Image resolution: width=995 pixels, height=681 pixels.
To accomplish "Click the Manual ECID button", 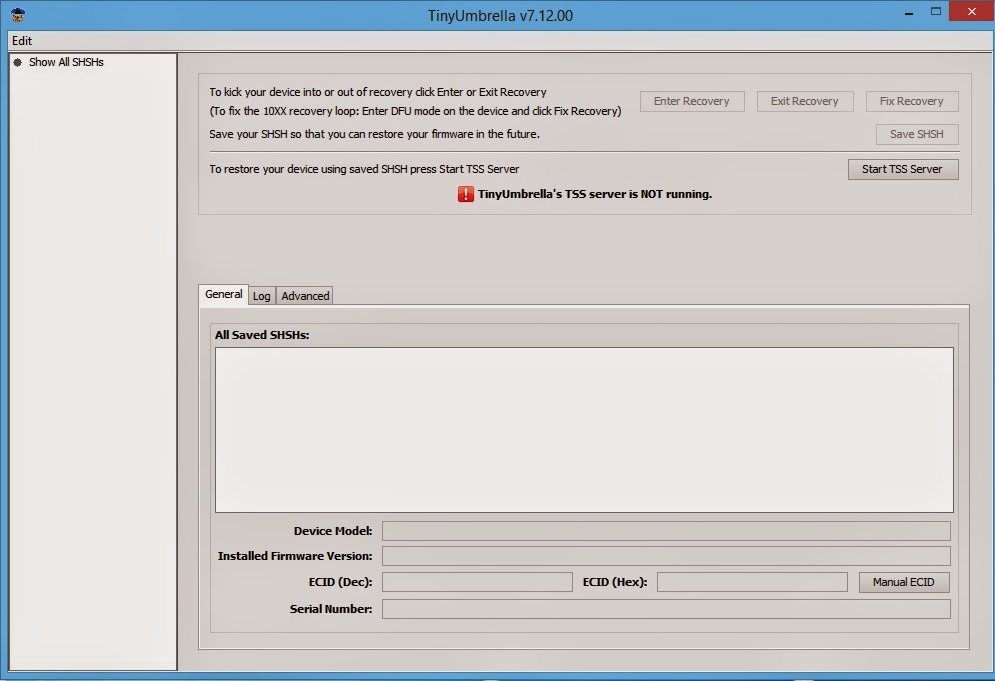I will tap(904, 582).
